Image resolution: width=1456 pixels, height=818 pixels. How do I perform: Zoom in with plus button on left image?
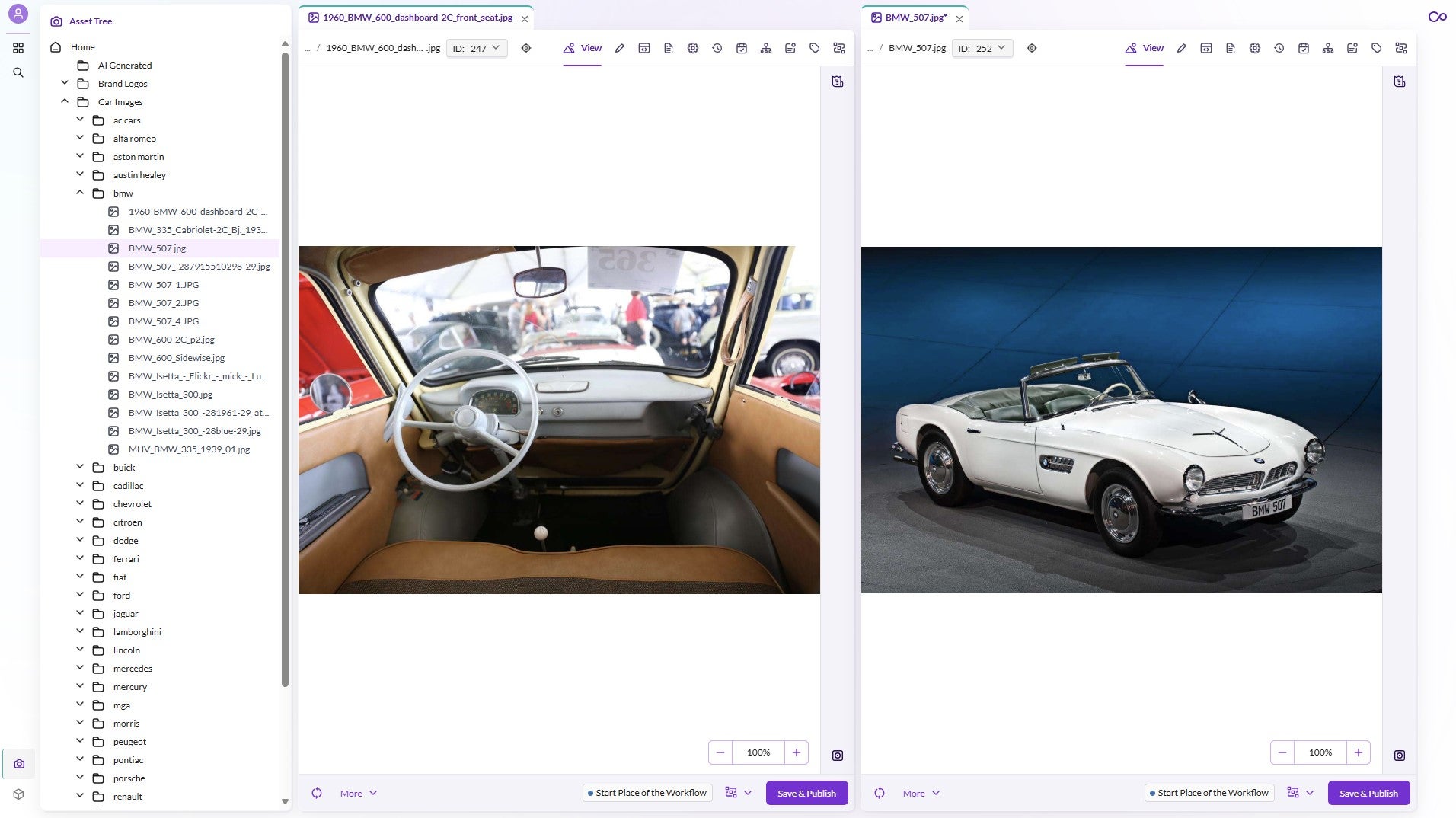(796, 752)
